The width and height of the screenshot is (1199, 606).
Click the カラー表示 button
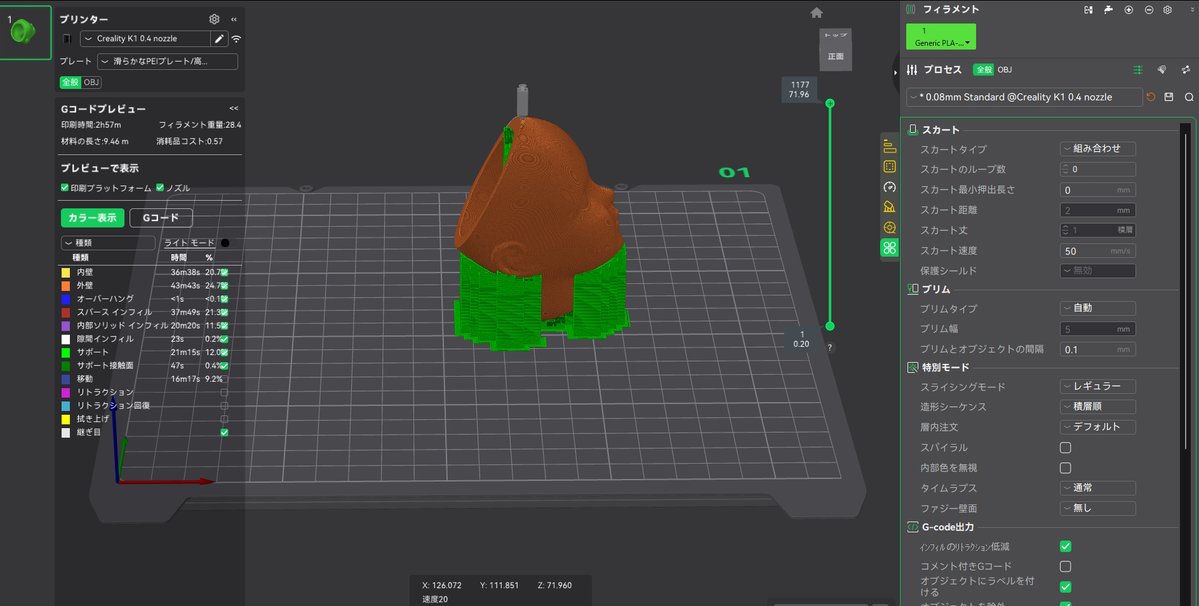(x=93, y=218)
